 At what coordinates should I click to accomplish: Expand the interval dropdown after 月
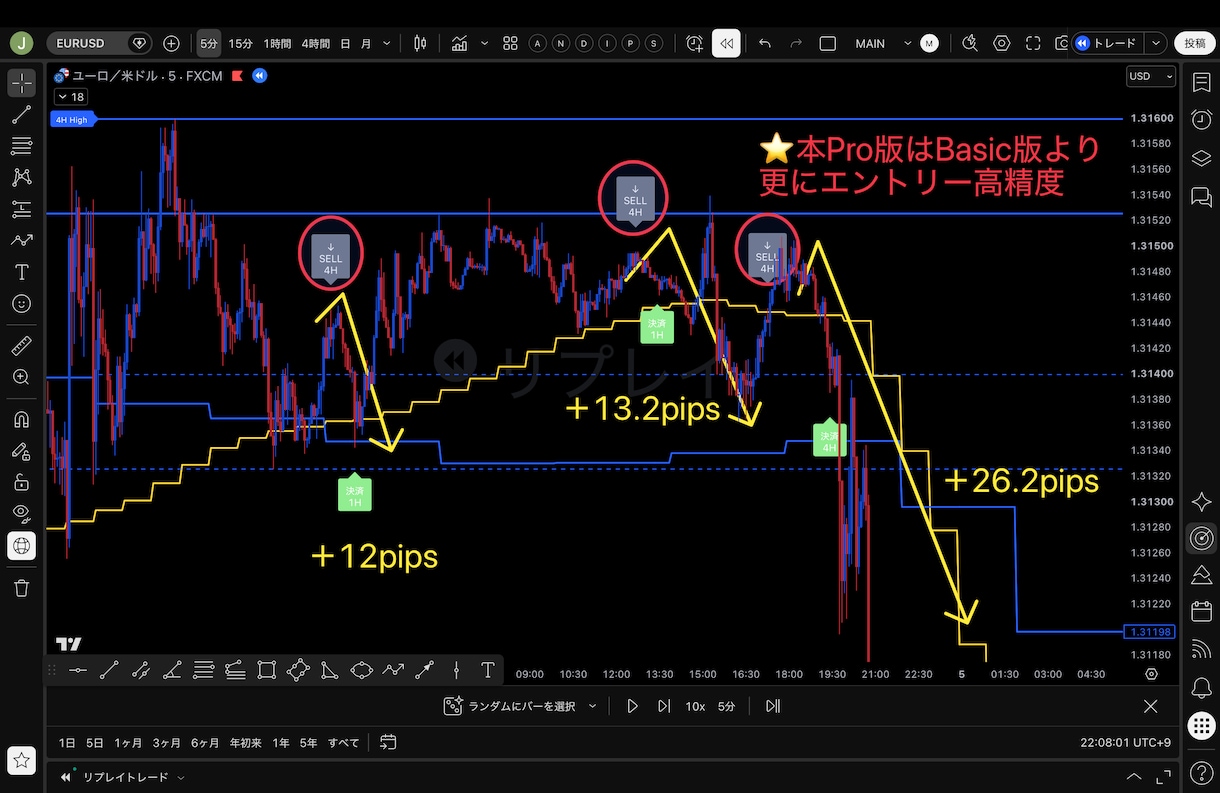pos(386,43)
